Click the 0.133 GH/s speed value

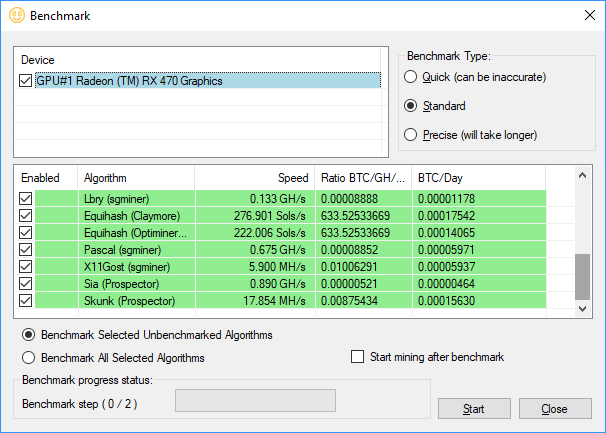coord(277,199)
